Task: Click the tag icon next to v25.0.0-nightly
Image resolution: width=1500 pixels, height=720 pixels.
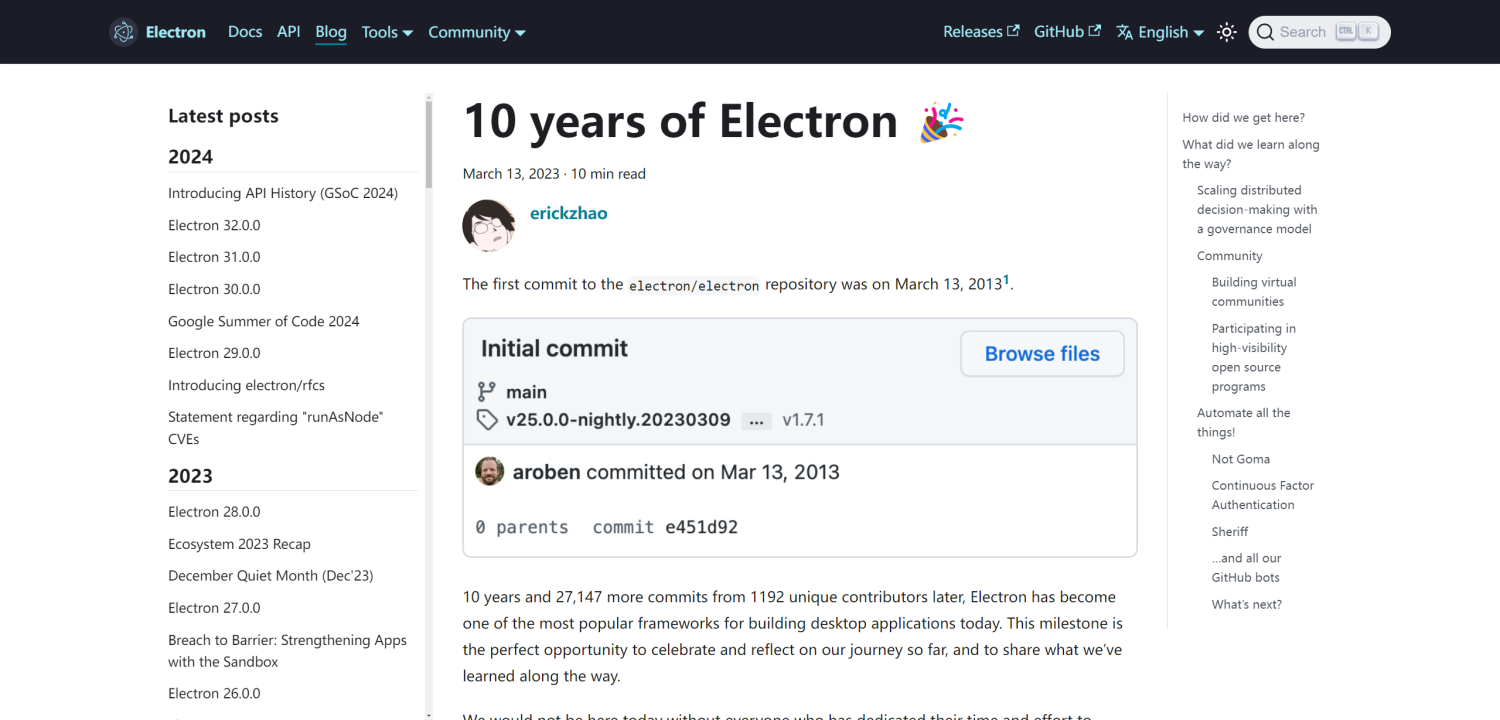Action: (487, 420)
